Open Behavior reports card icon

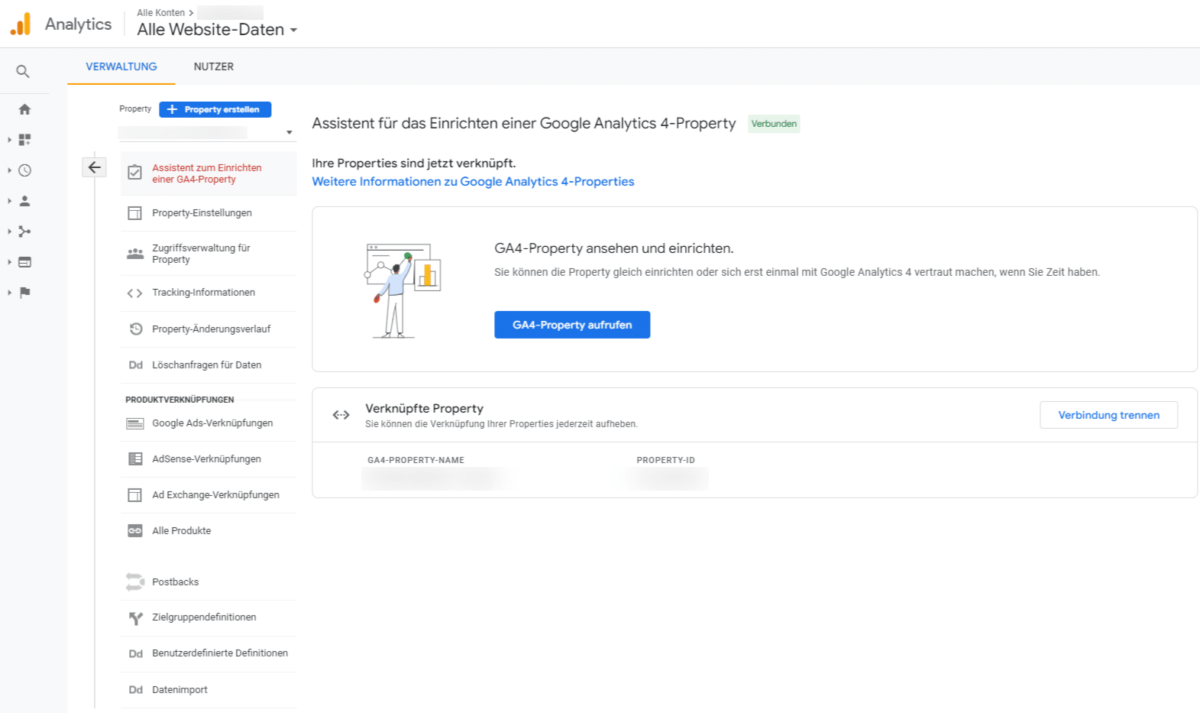(25, 262)
